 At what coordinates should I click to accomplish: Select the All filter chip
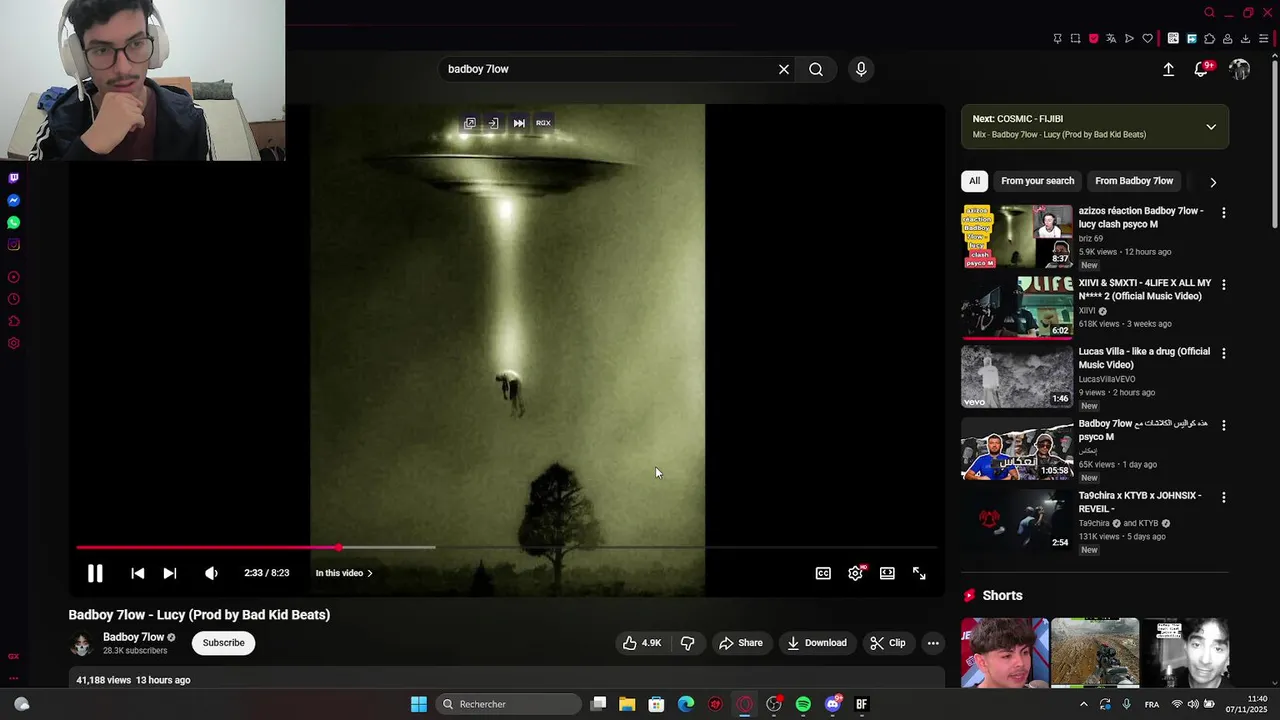(974, 181)
